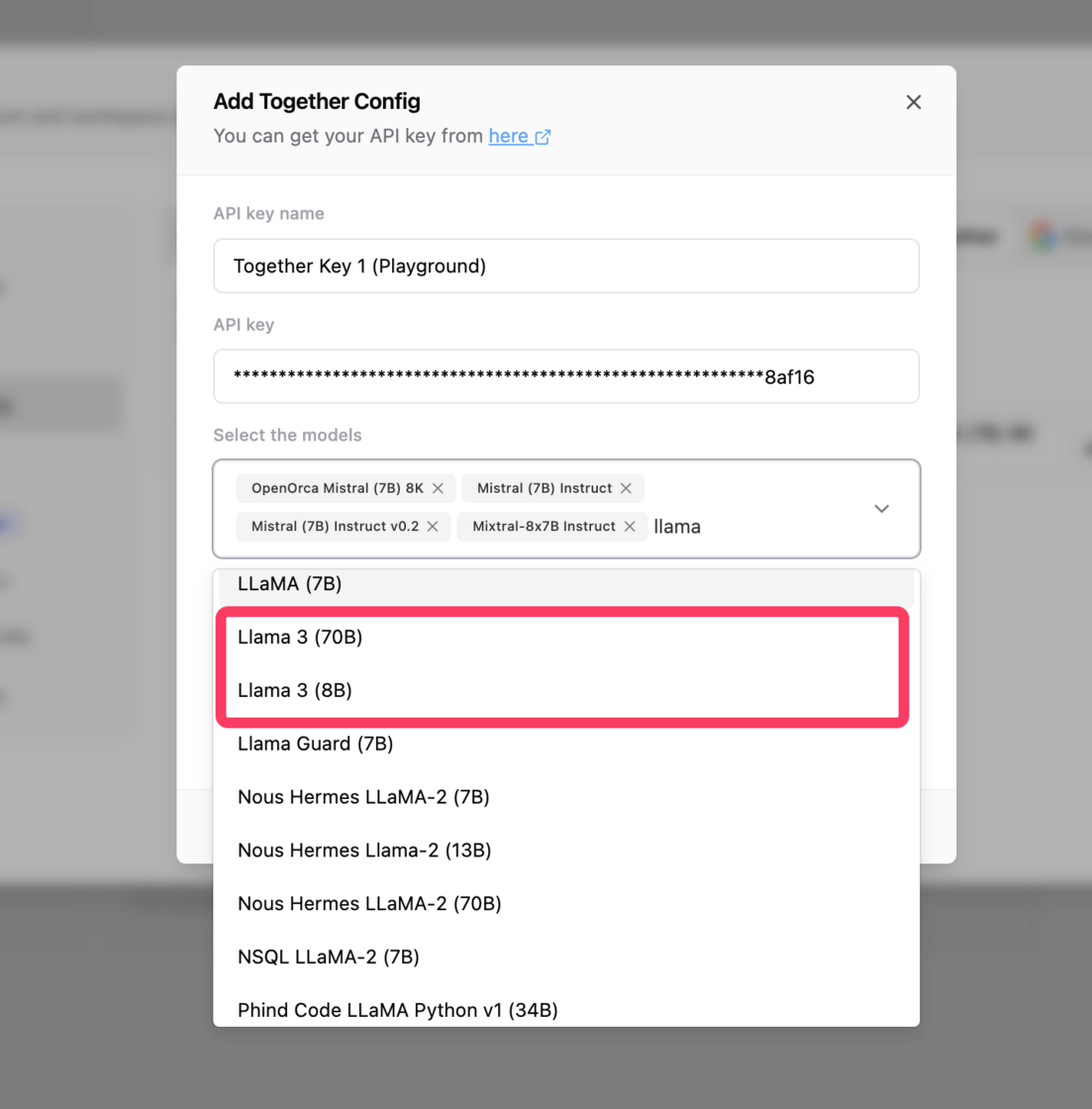Viewport: 1092px width, 1109px height.
Task: Click the 'API key name' label
Action: coord(268,214)
